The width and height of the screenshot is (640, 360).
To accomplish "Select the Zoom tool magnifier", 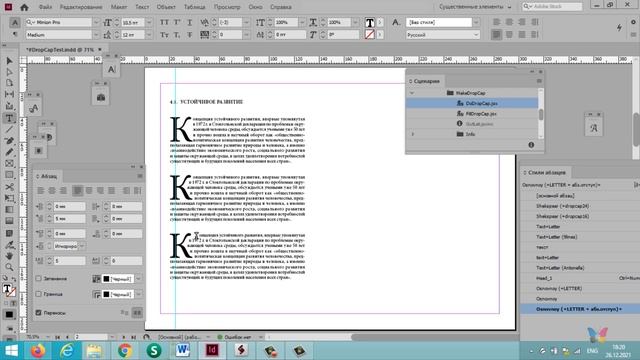I will pos(9,267).
